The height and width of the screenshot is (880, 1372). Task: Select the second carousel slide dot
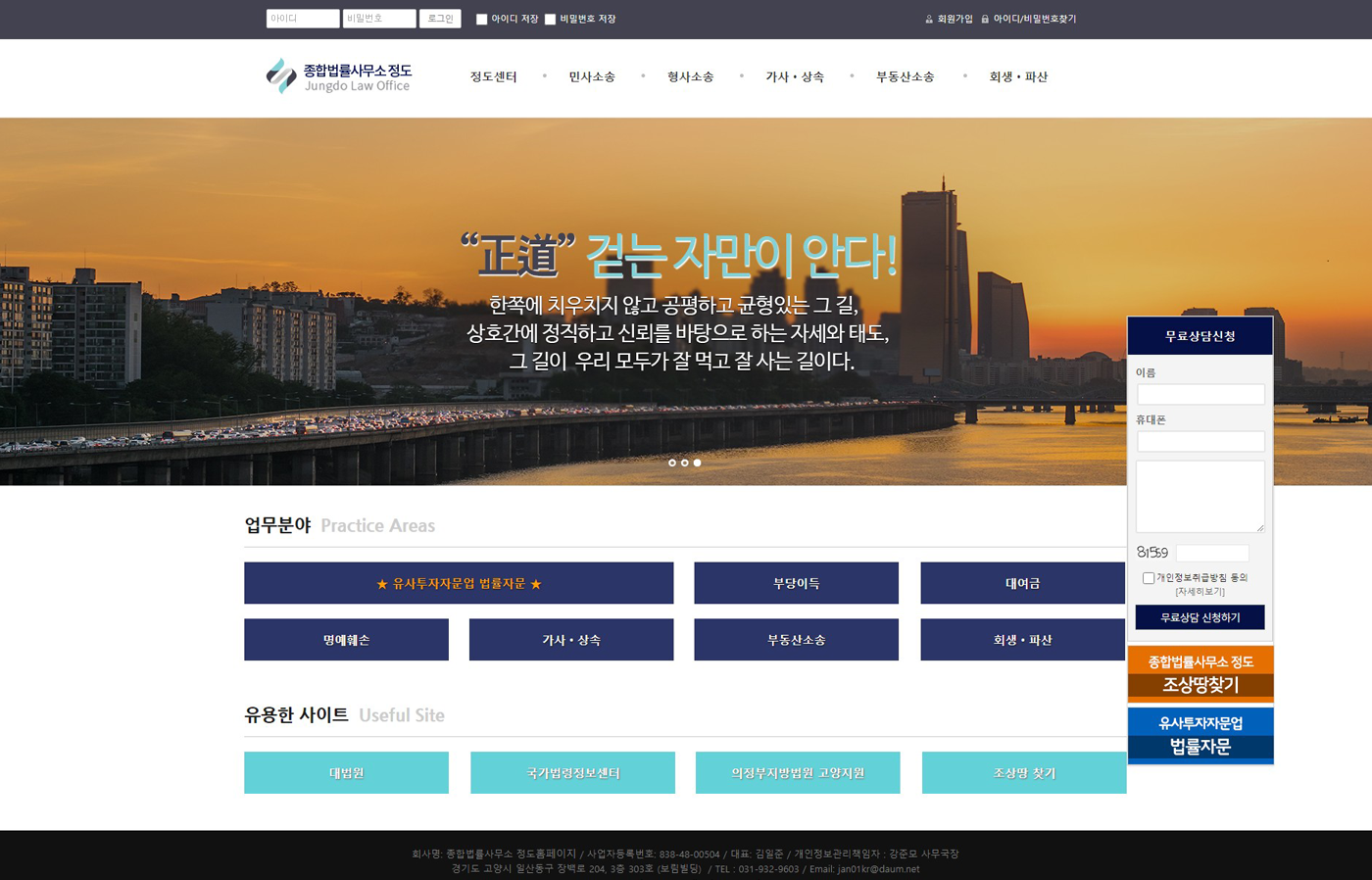pos(685,463)
